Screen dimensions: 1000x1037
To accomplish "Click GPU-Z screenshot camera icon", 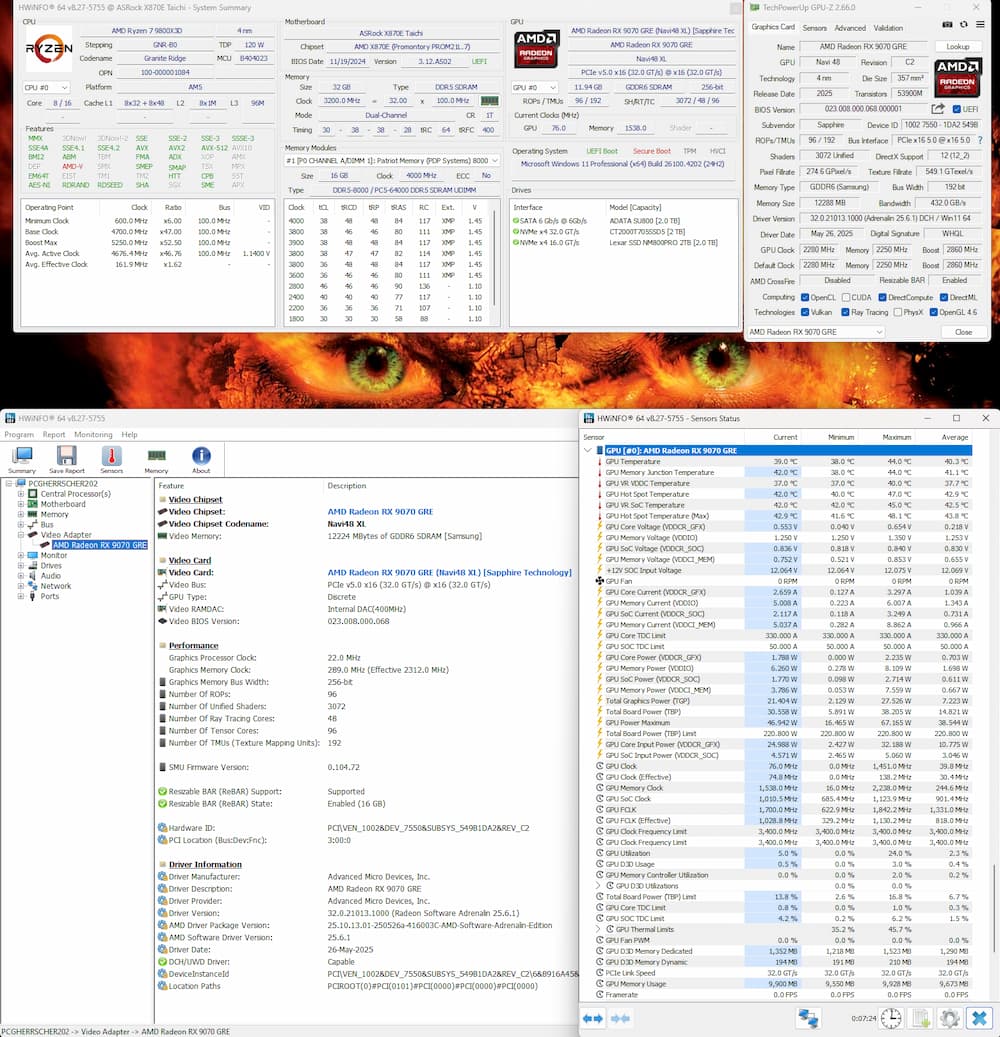I will click(x=947, y=24).
